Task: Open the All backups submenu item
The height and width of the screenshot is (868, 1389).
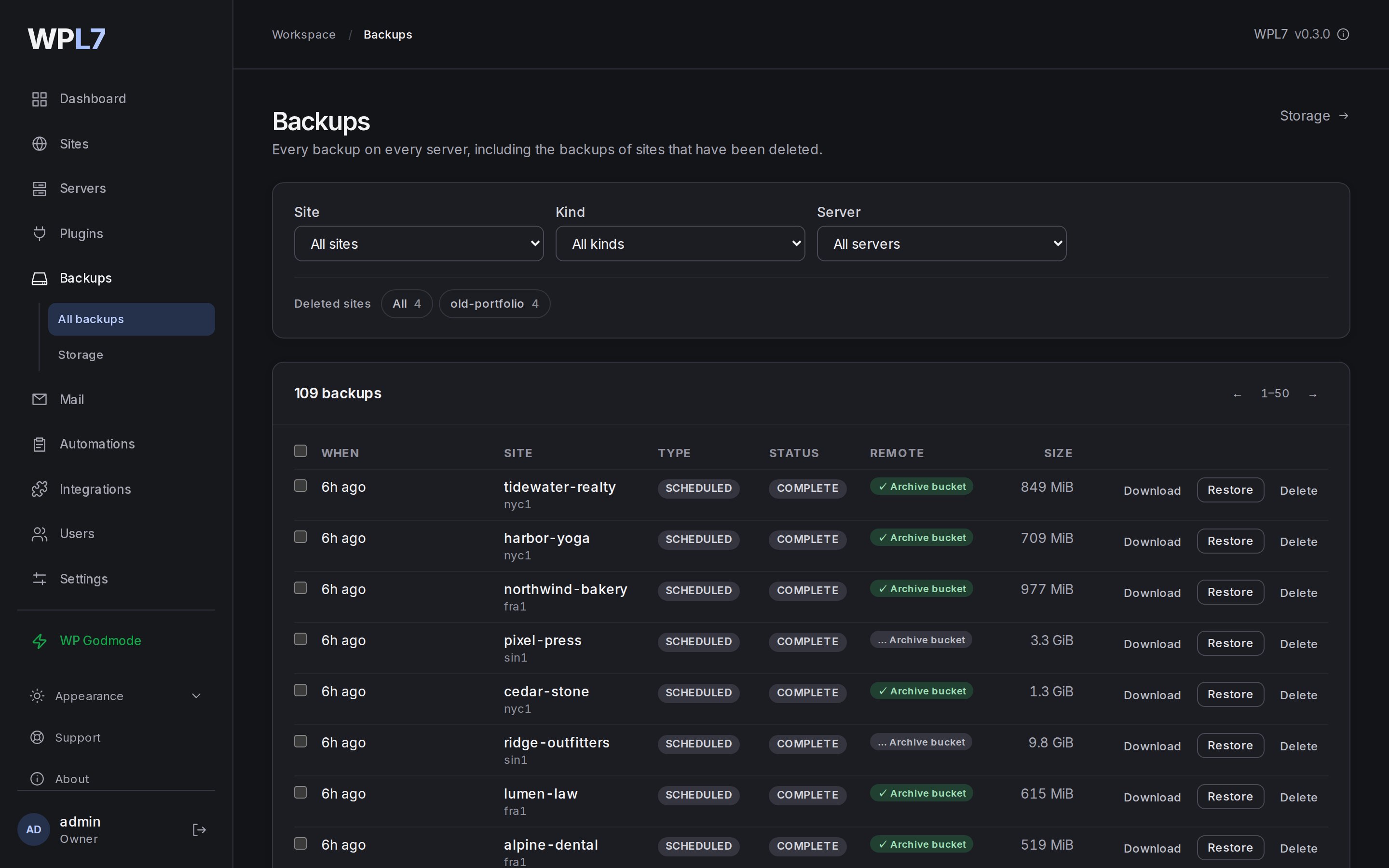Action: click(132, 319)
